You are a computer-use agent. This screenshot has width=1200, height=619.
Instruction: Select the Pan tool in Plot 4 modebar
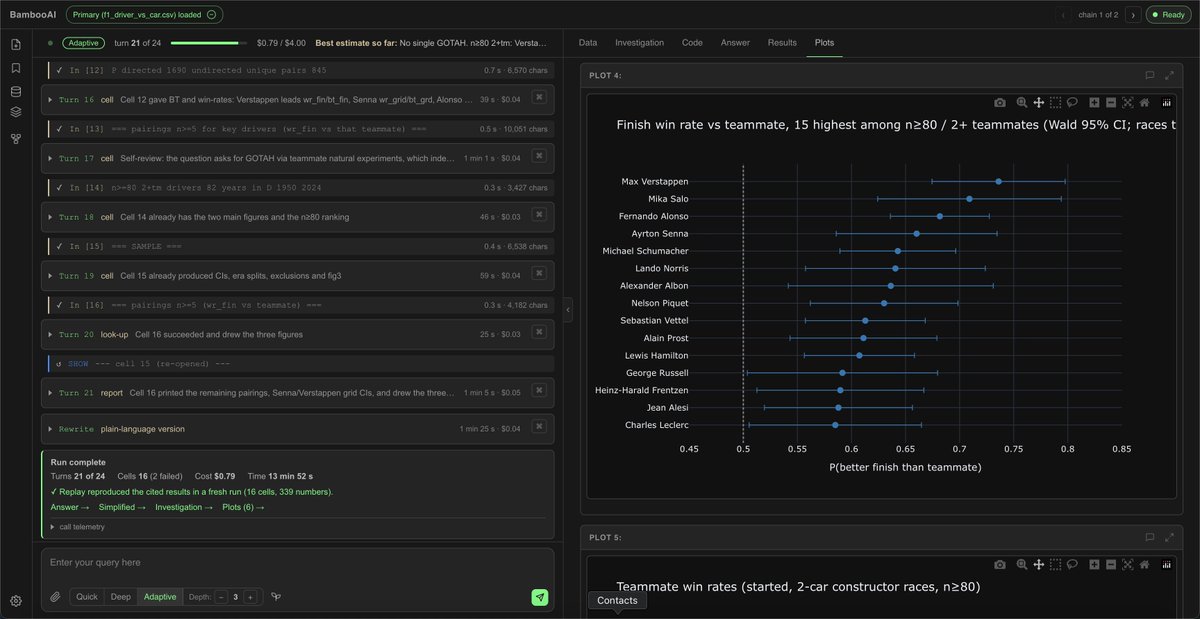point(1038,102)
